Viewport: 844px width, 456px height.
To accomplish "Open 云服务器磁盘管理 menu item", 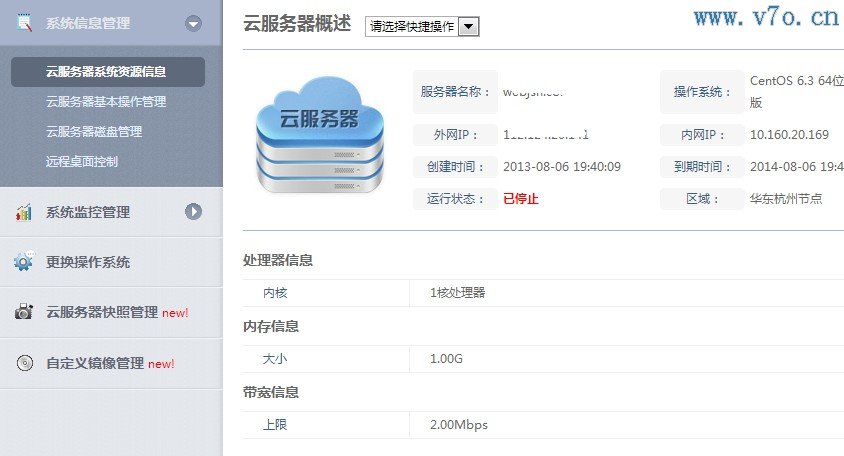I will 94,131.
